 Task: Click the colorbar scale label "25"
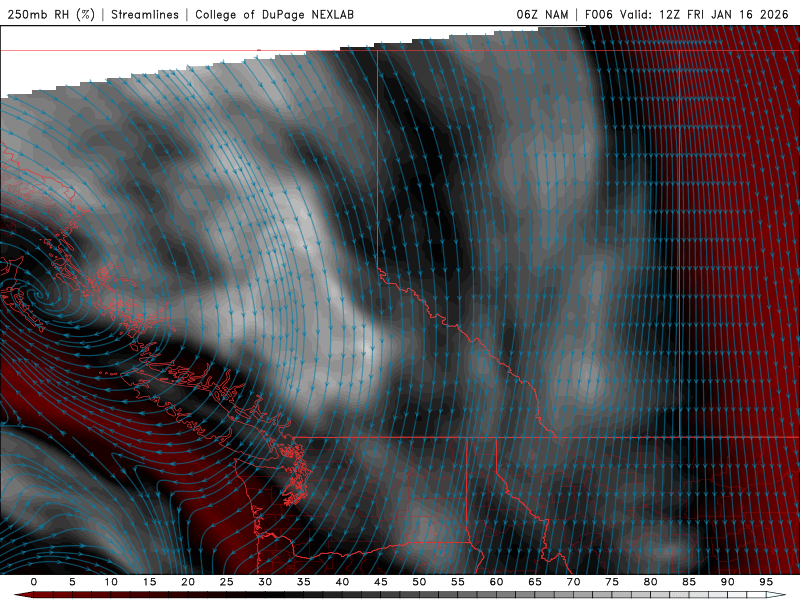click(227, 582)
